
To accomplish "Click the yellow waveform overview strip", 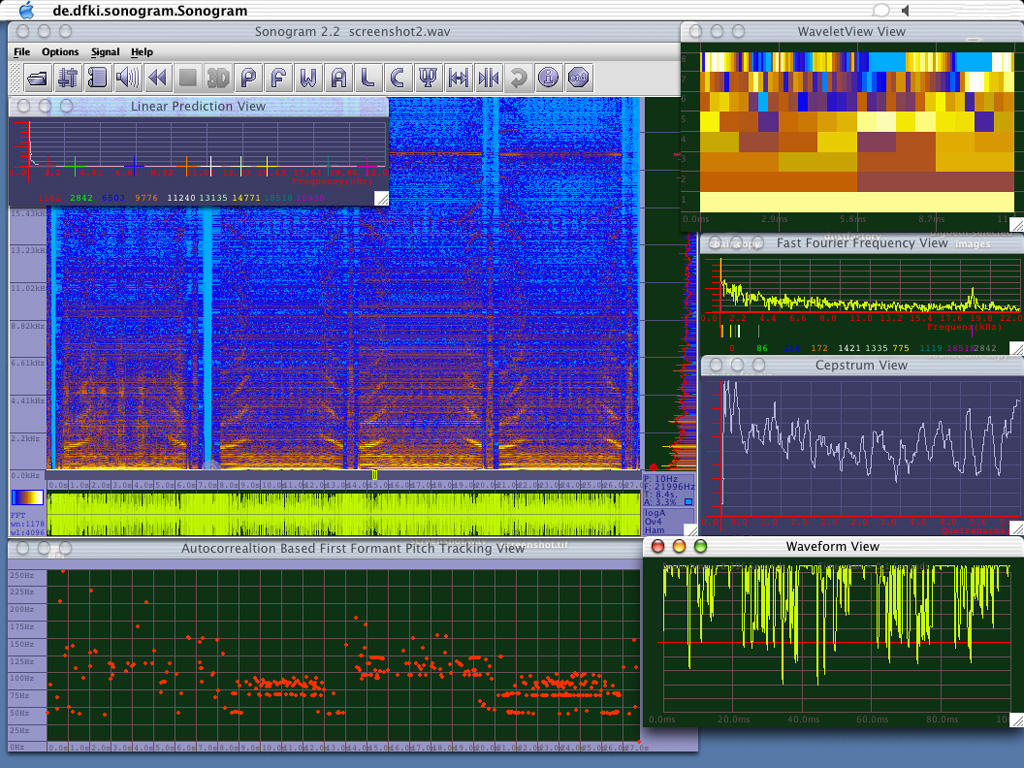I will coord(344,514).
